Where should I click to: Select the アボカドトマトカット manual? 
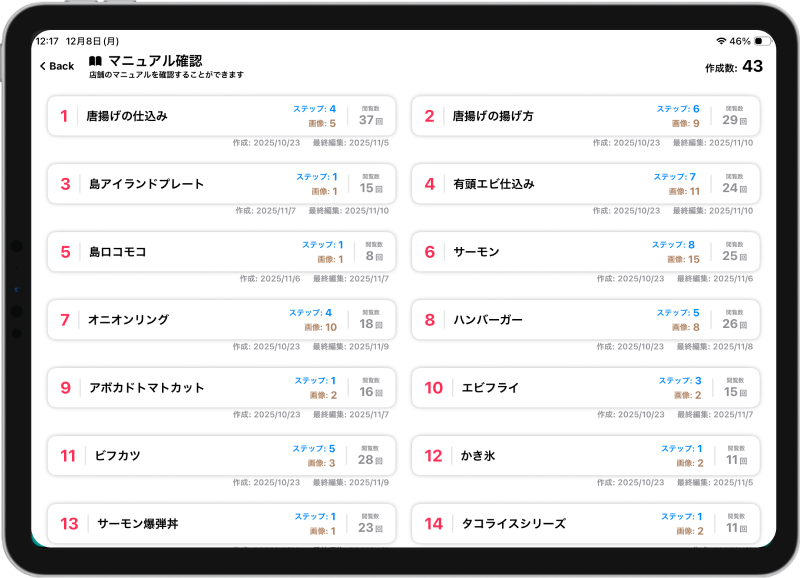(221, 388)
